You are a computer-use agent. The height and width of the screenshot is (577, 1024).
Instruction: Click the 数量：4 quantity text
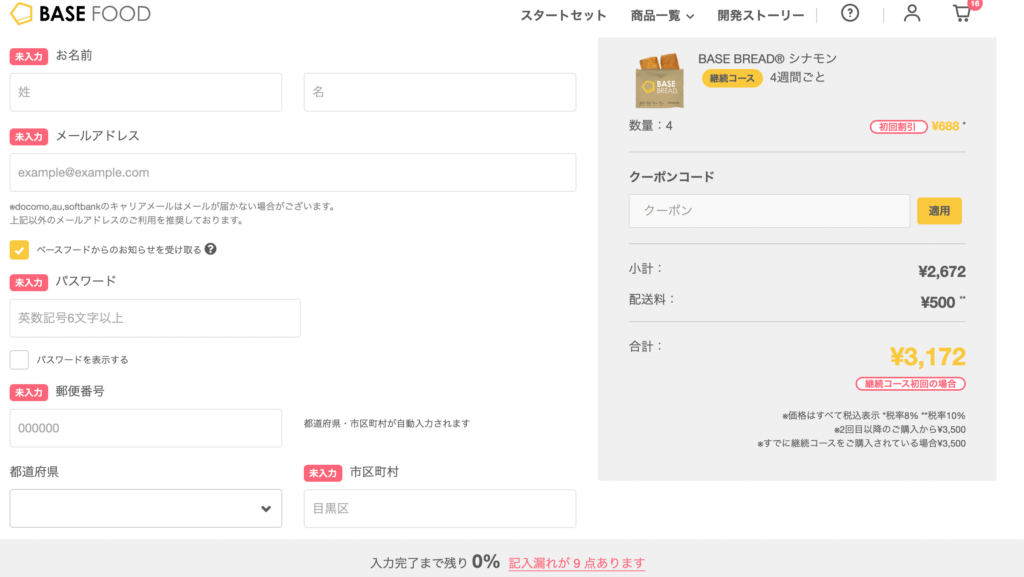(650, 126)
